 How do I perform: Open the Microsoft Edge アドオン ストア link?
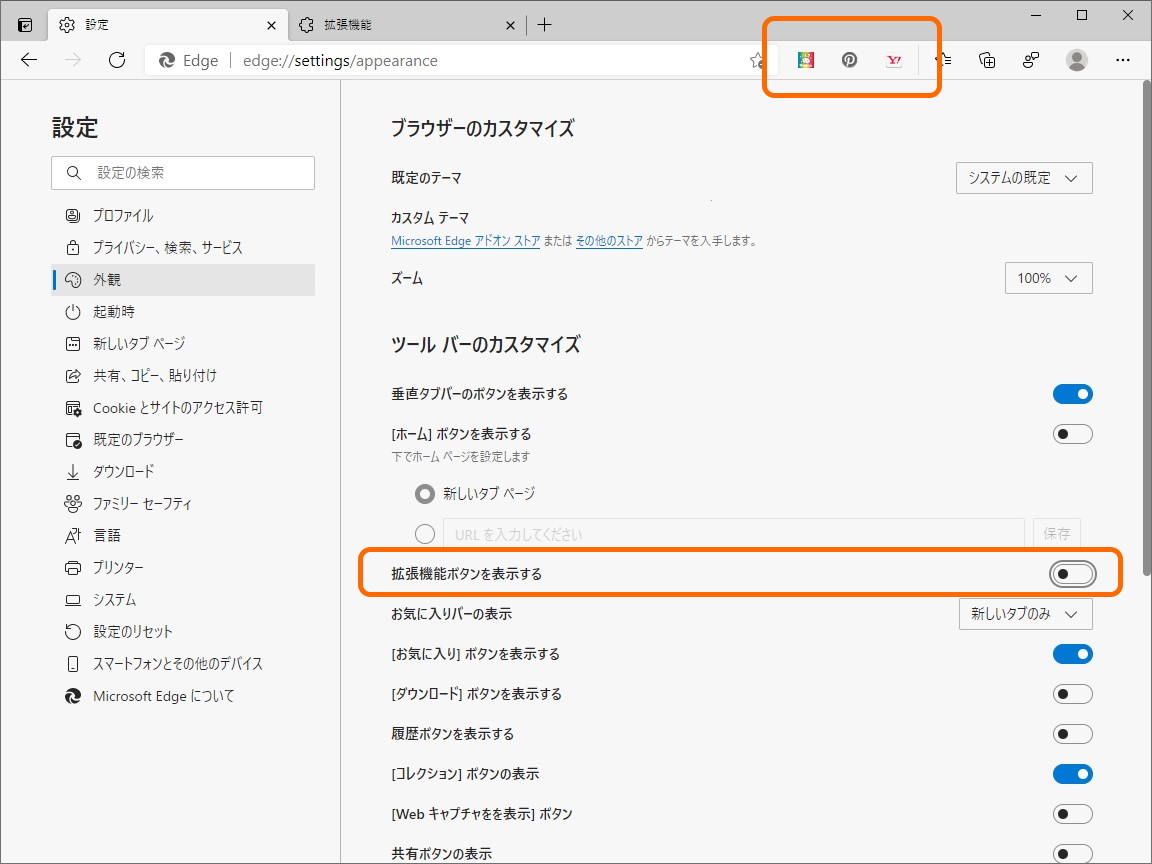[465, 240]
